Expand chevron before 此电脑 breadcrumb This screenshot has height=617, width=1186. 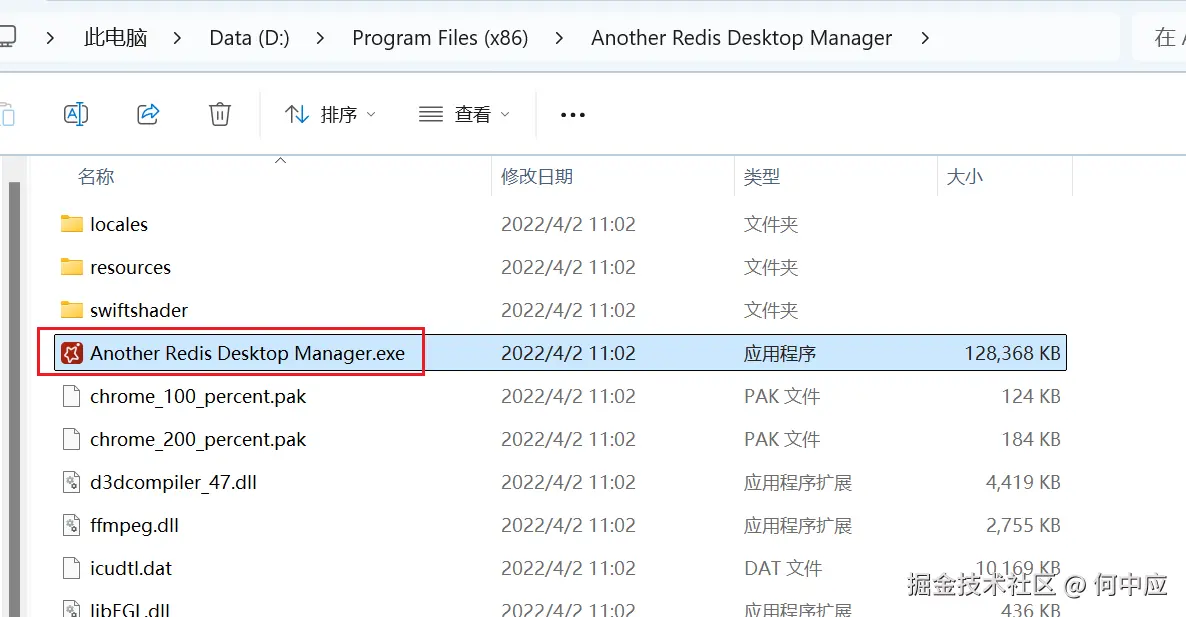coord(50,38)
